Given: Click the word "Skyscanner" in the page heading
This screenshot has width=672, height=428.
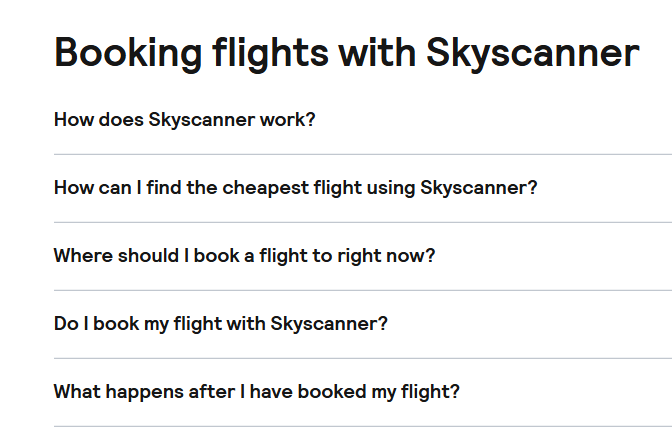Looking at the screenshot, I should pos(532,52).
